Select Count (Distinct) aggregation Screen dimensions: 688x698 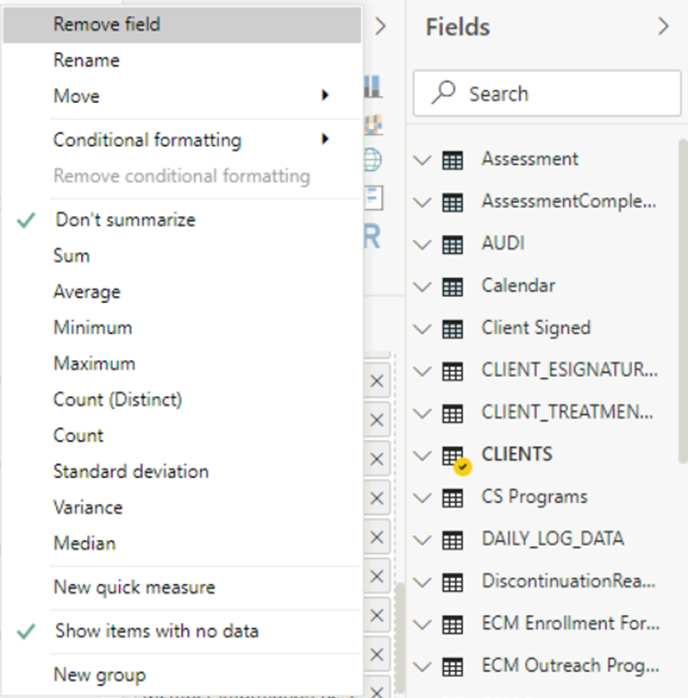click(x=182, y=400)
